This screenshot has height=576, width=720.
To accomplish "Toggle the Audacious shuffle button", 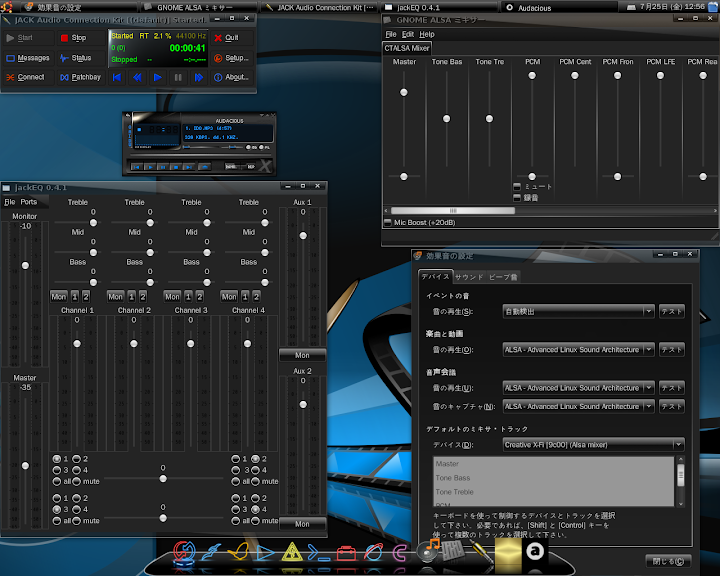I will point(233,166).
